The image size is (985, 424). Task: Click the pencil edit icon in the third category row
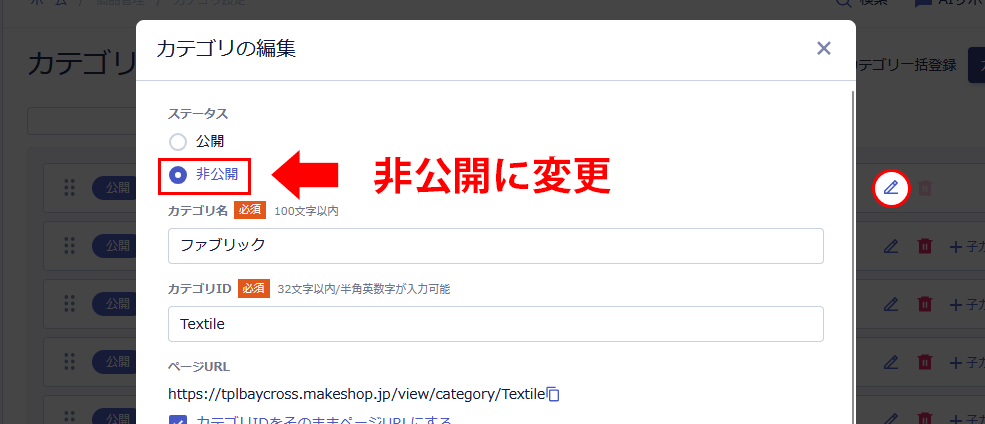click(x=891, y=304)
